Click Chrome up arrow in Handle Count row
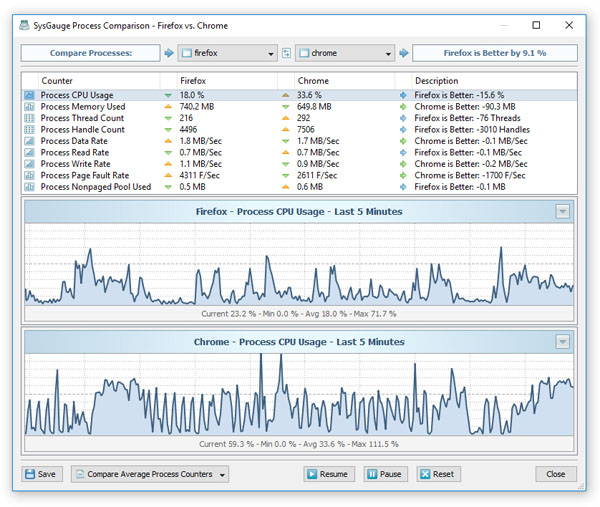Viewport: 600px width, 507px height. (x=285, y=129)
